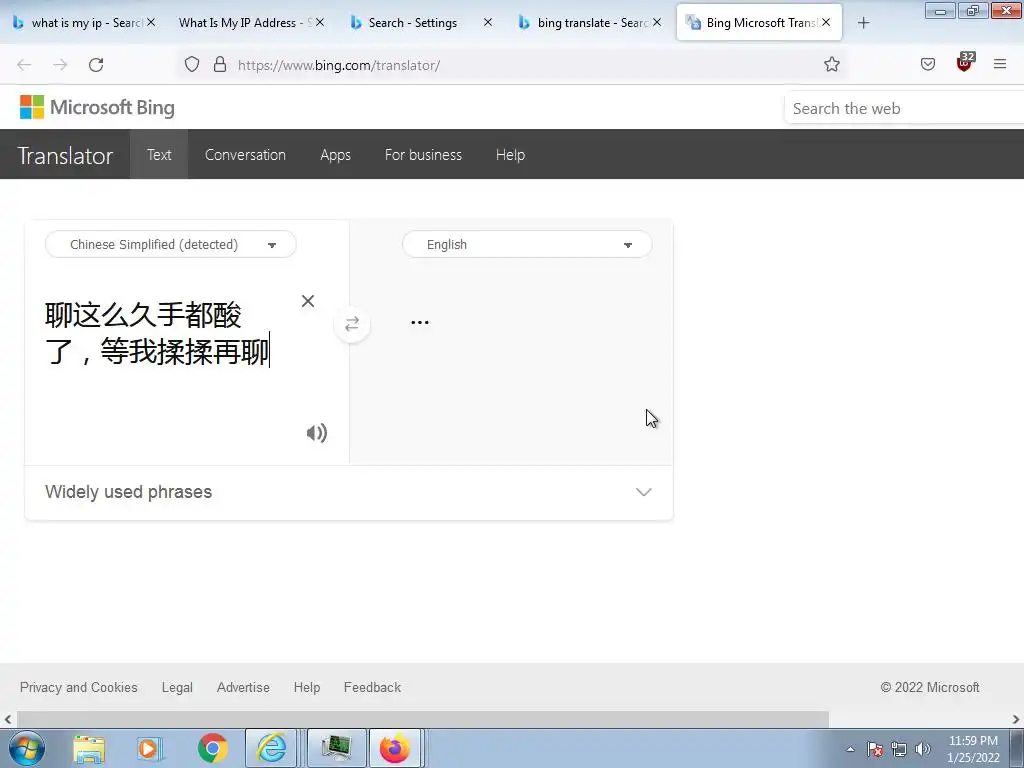Open uBlock extension icon showing 32
Screen dimensions: 1024x768
pyautogui.click(x=964, y=63)
